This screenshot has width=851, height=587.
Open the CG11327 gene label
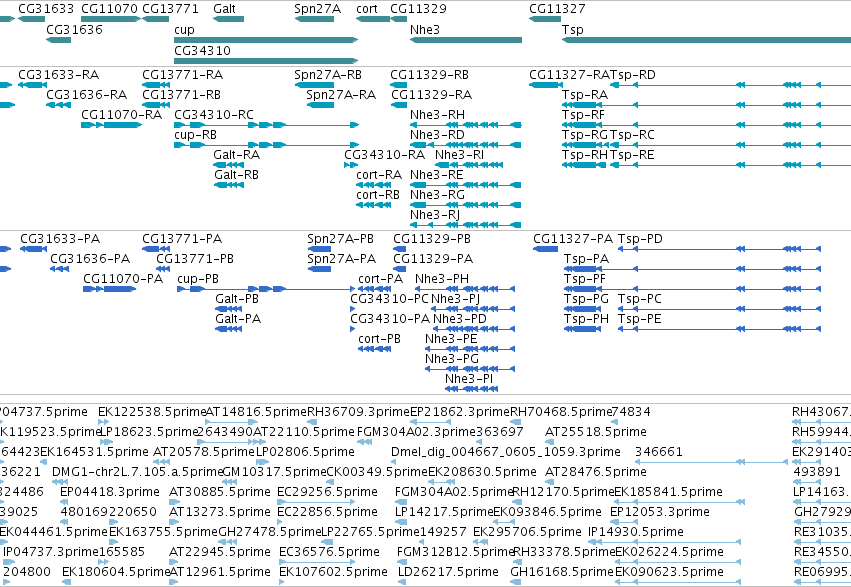pos(557,9)
